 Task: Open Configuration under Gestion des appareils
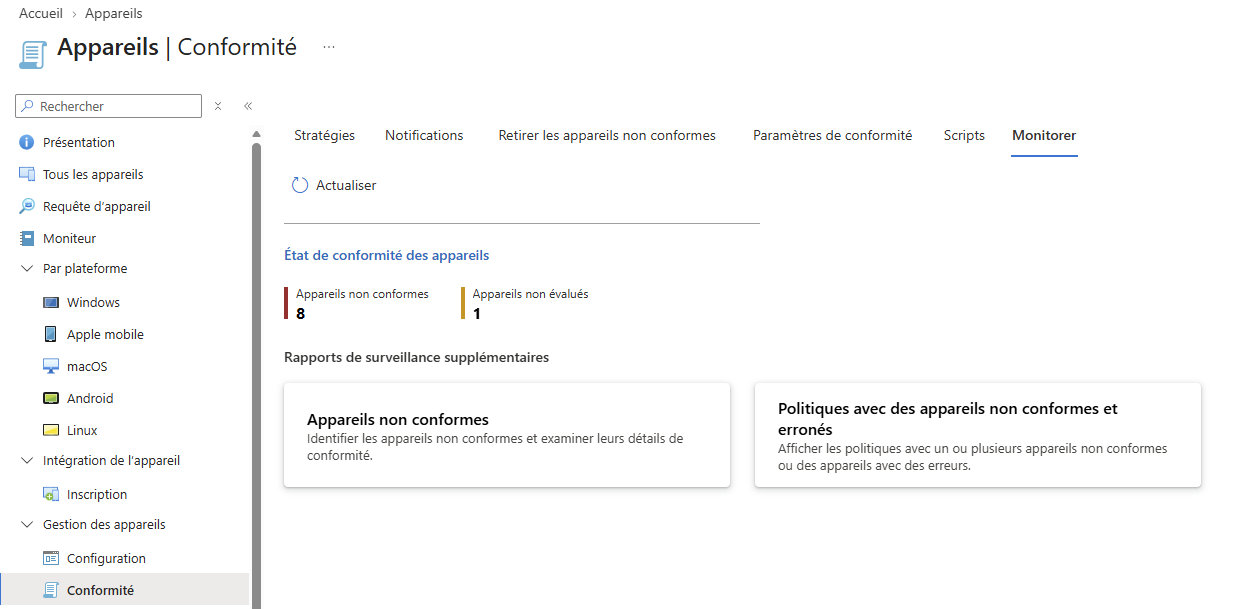pyautogui.click(x=106, y=558)
